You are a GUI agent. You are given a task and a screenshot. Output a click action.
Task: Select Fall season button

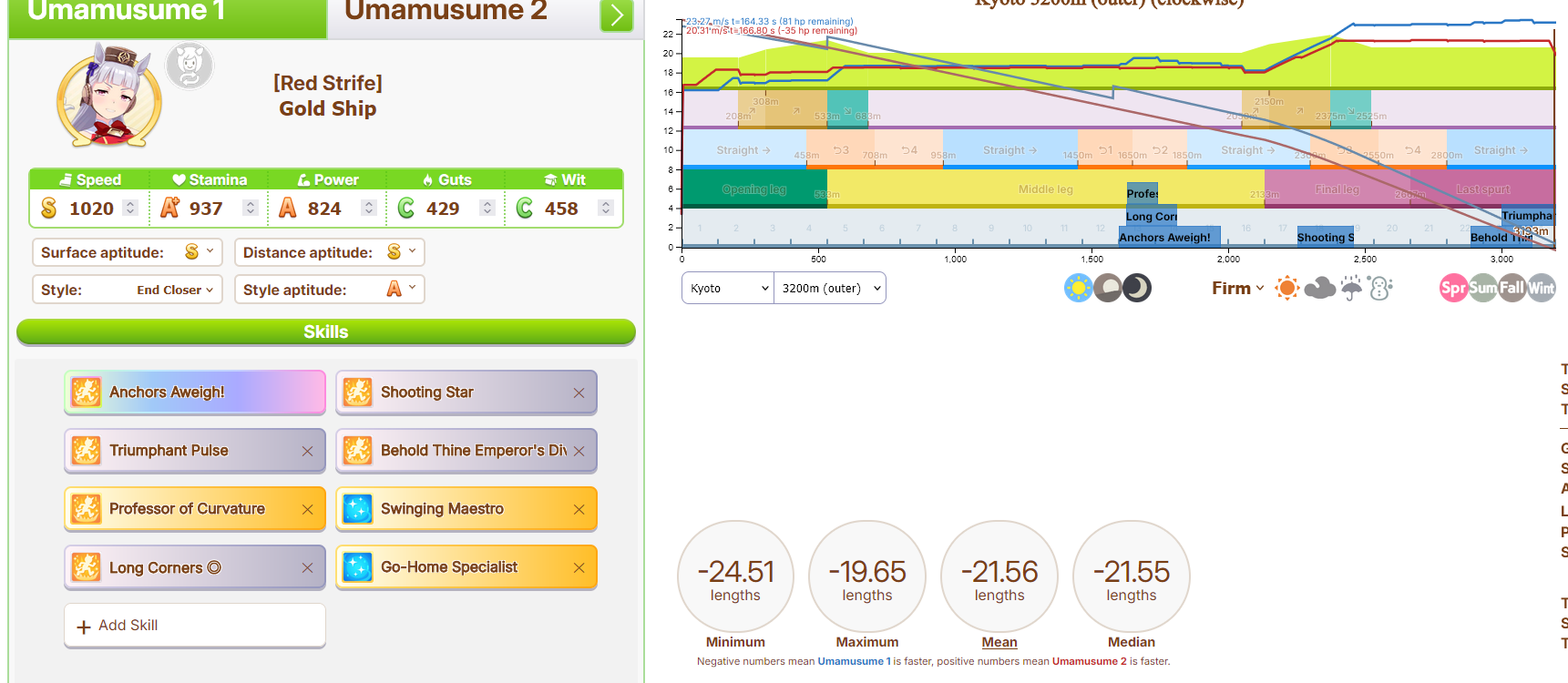pyautogui.click(x=1512, y=289)
